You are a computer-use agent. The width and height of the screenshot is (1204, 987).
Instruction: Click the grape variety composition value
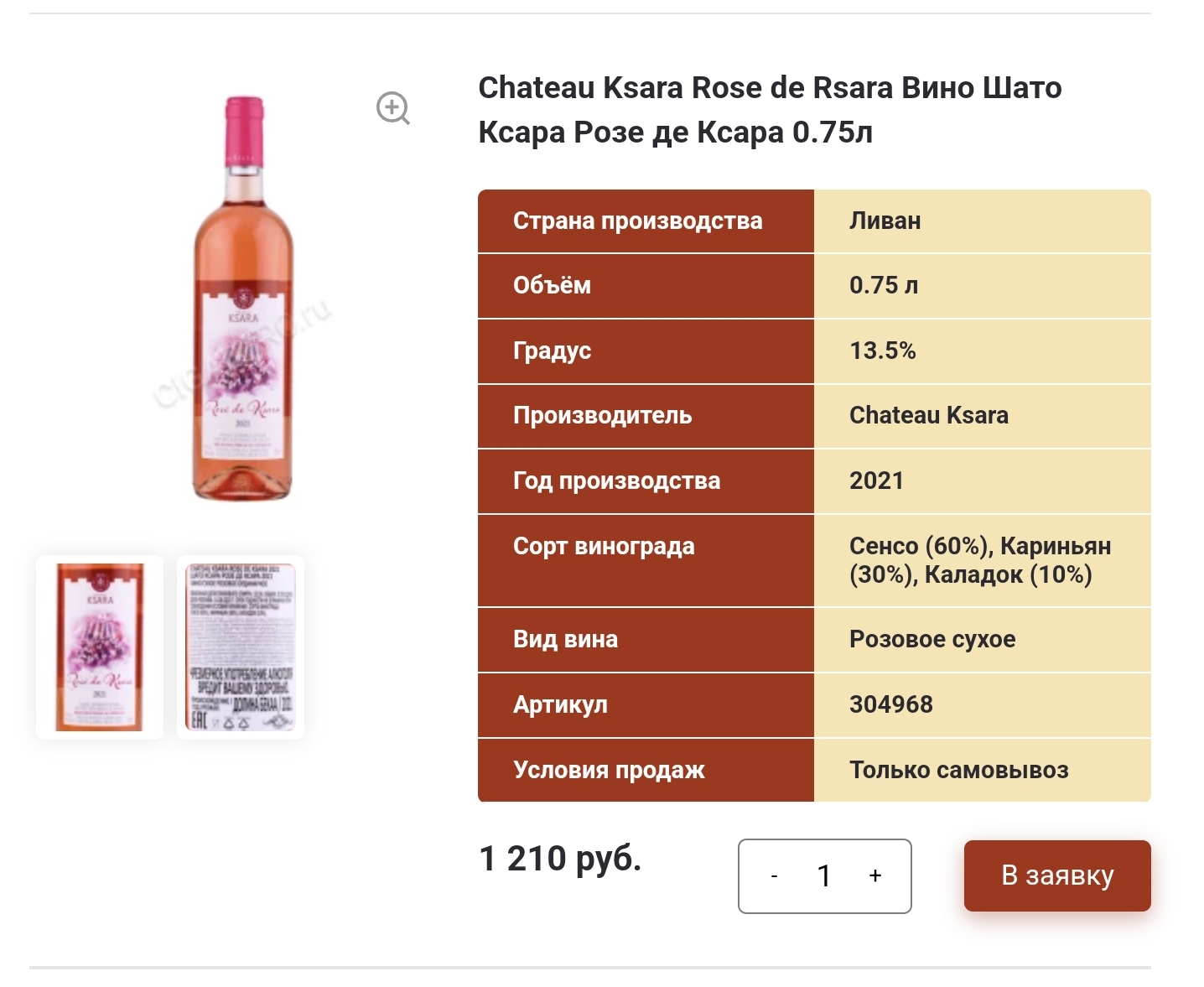point(979,560)
